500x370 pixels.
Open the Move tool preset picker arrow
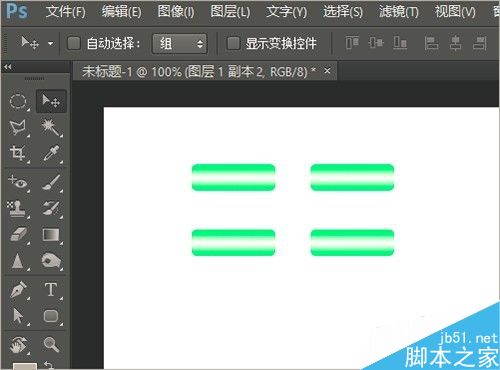pos(50,44)
